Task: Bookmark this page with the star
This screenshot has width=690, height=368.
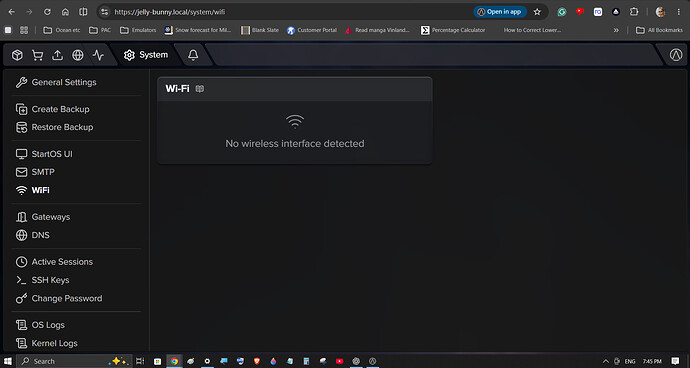Action: pos(537,12)
